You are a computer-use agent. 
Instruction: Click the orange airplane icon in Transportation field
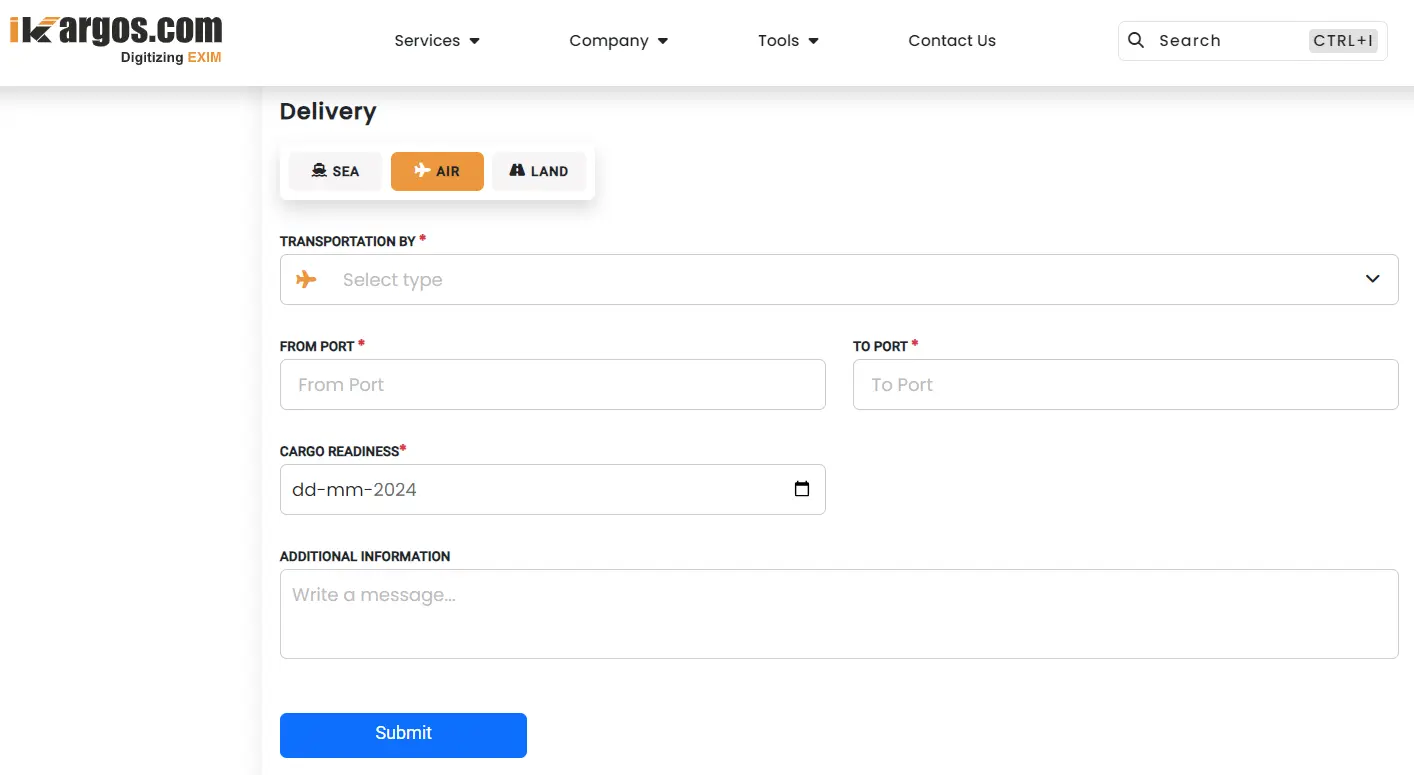coord(307,279)
